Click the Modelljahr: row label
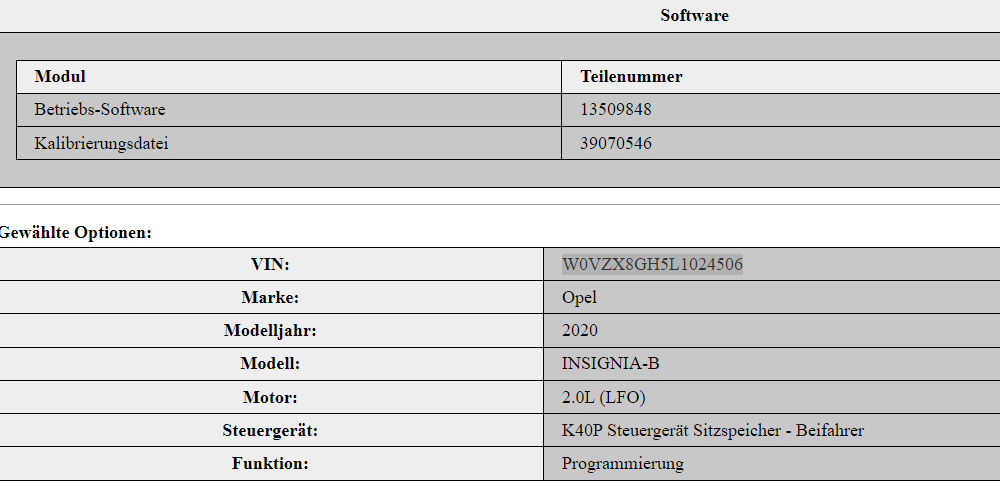 (270, 330)
